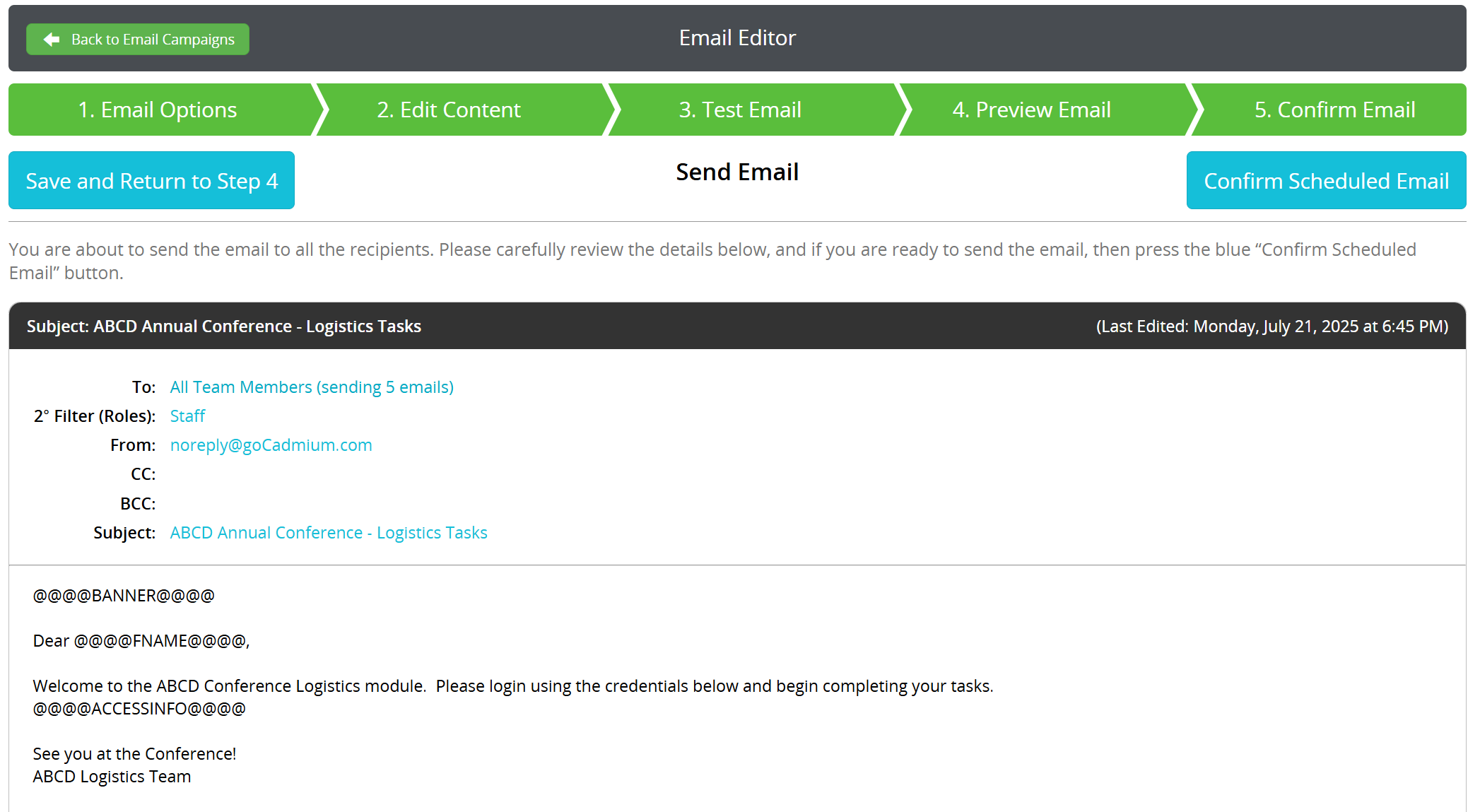Click the Dear @@@@FNAME@@@@ greeting line
This screenshot has height=812, width=1480.
[141, 641]
